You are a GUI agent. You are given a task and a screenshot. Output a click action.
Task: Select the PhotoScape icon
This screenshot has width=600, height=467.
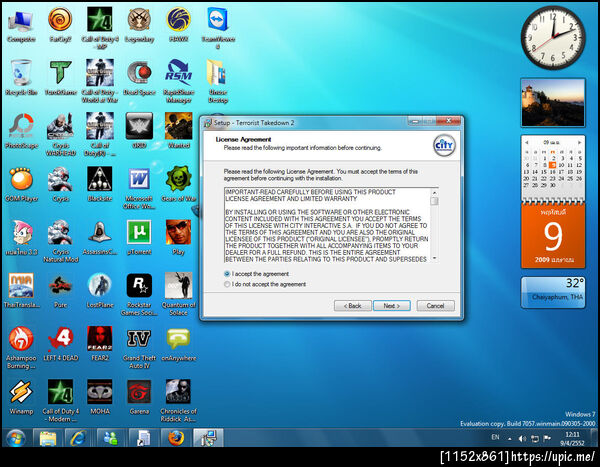(x=21, y=131)
